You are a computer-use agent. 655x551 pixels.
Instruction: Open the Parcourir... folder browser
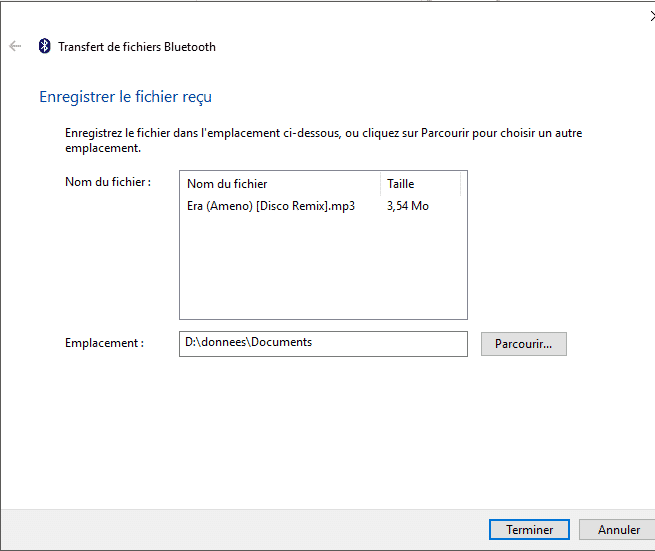coord(523,344)
